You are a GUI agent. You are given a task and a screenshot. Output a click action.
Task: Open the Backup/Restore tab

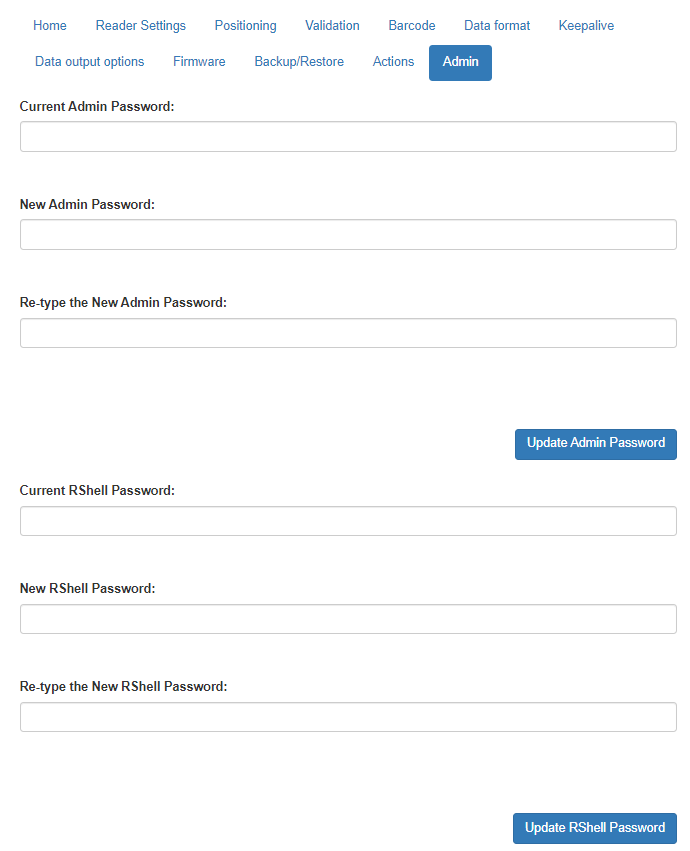298,61
